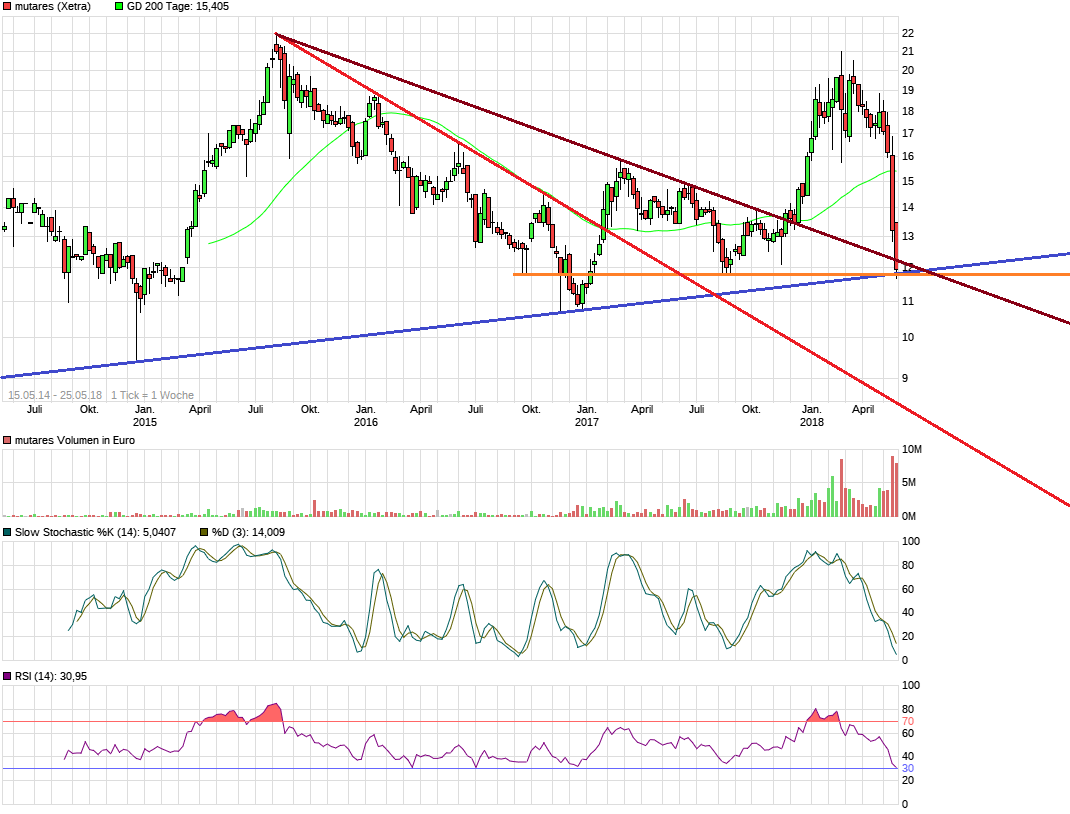Click the blue ascending trend line
The width and height of the screenshot is (1070, 814).
pyautogui.click(x=535, y=315)
